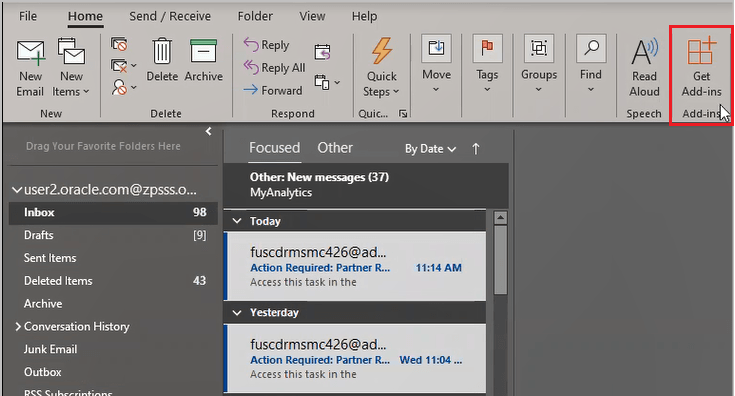This screenshot has width=735, height=396.
Task: Open the By Date sort dropdown
Action: click(x=430, y=149)
